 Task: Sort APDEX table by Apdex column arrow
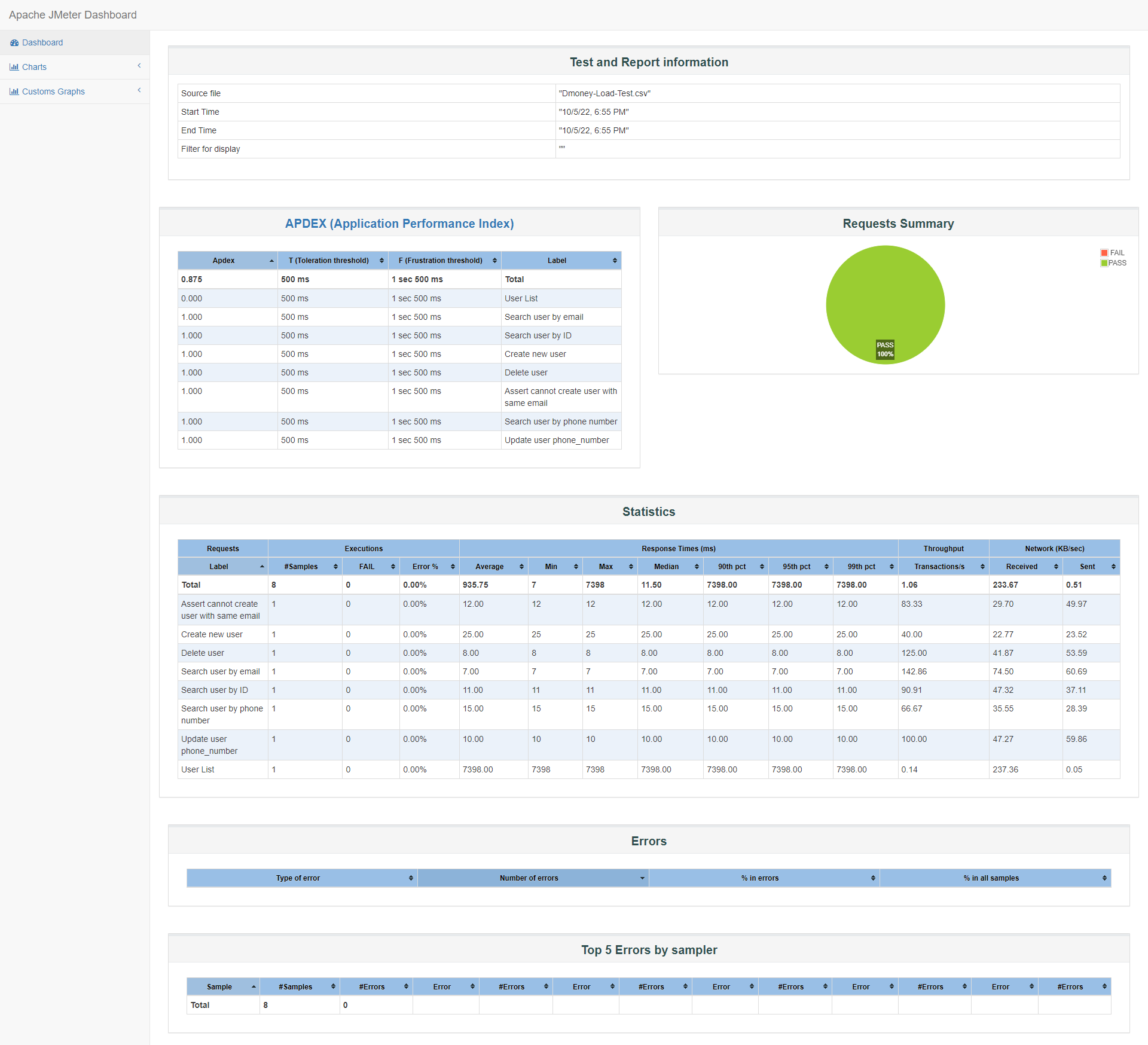pos(271,261)
